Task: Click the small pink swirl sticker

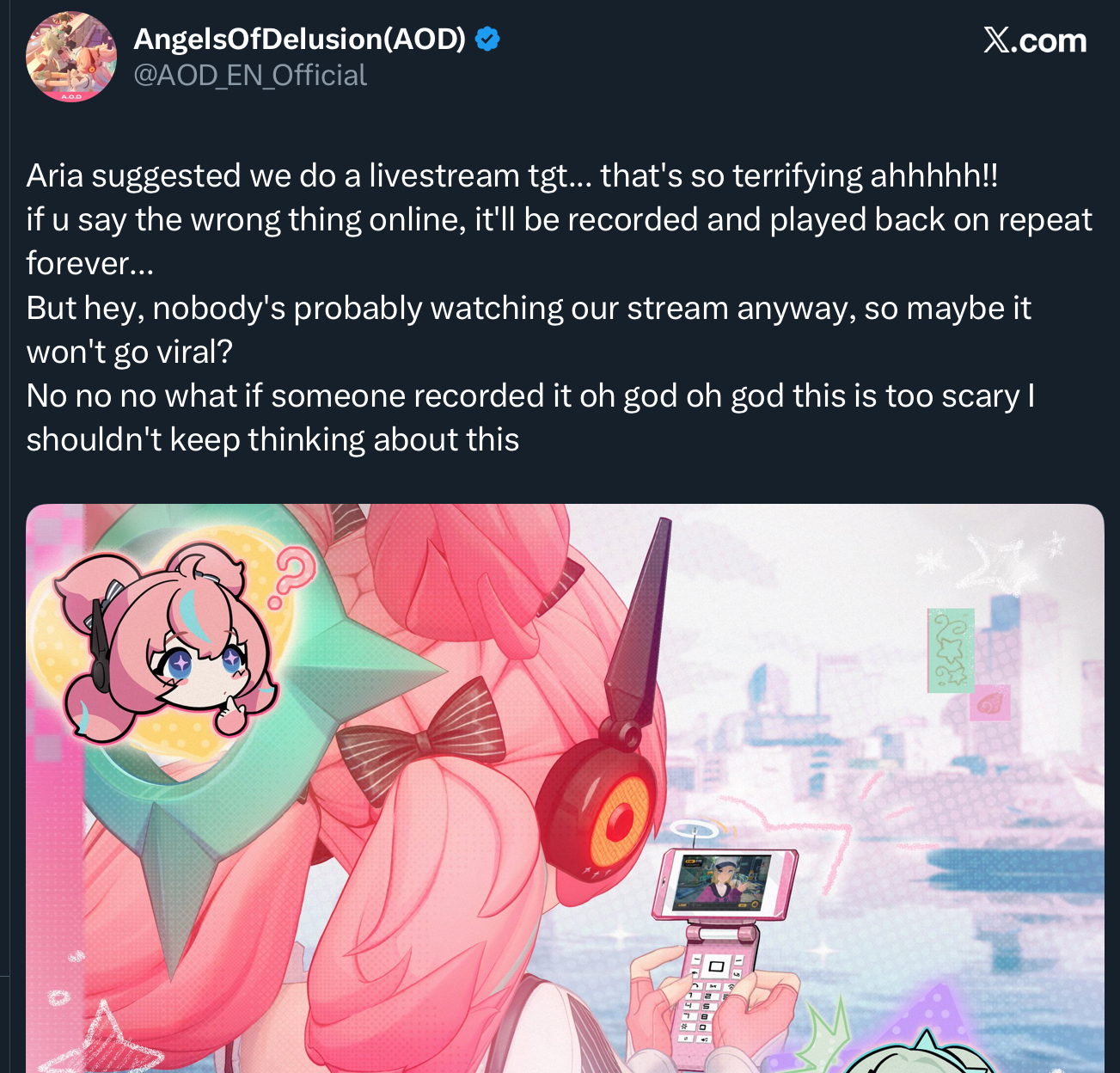Action: (x=989, y=703)
